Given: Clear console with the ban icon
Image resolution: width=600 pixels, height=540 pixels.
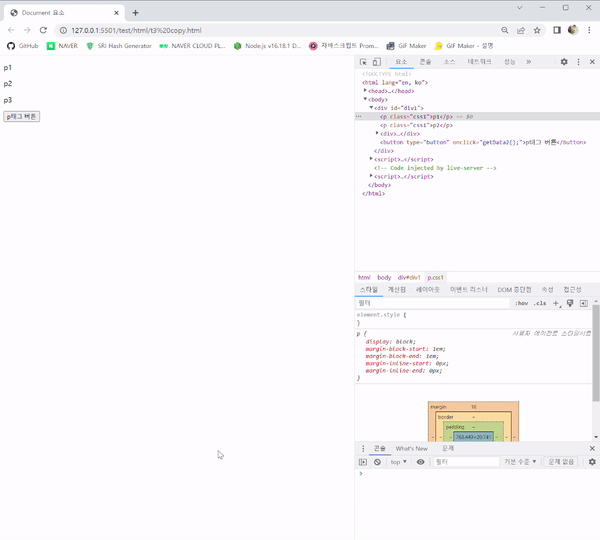Looking at the screenshot, I should (x=377, y=462).
